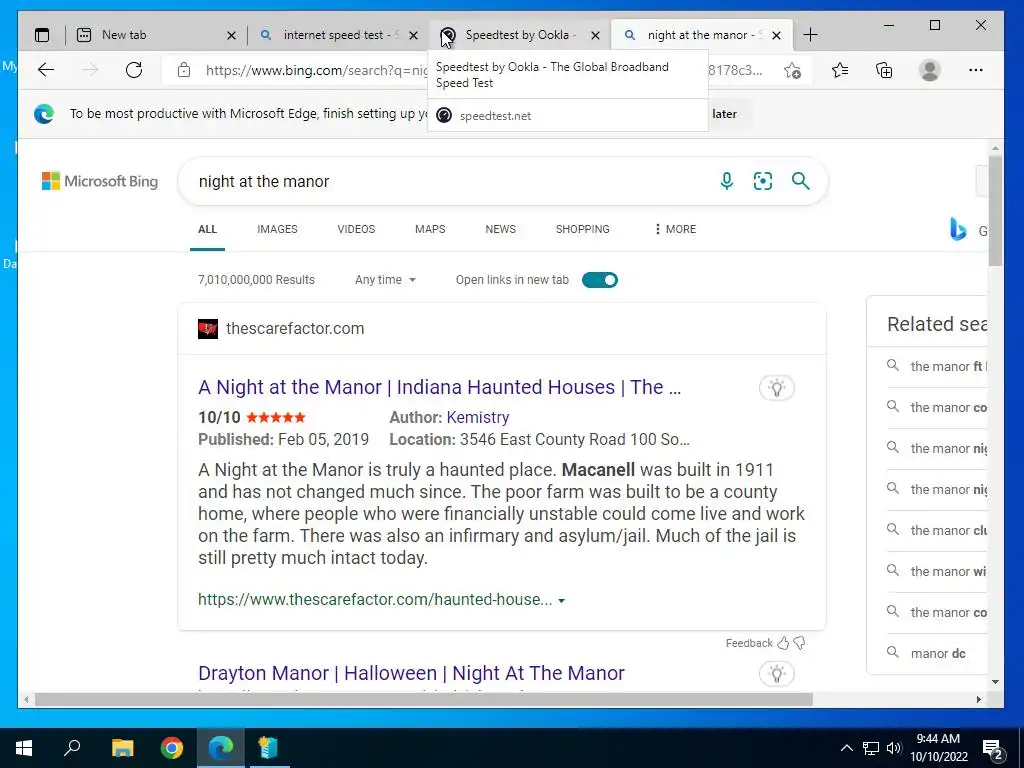
Task: Open the profile avatar menu
Action: click(929, 70)
